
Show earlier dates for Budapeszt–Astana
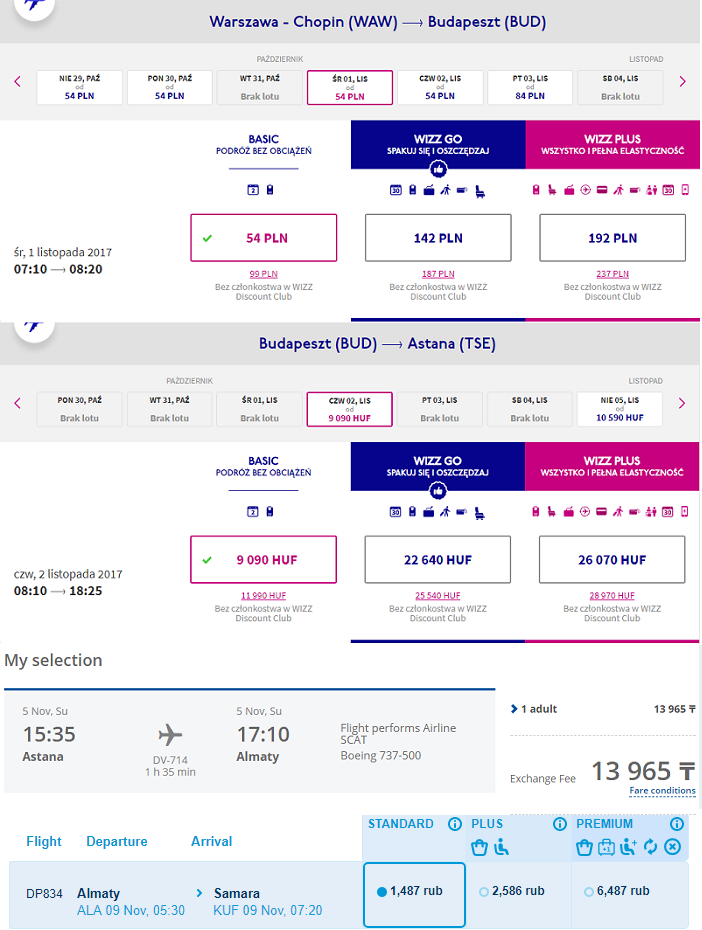[17, 403]
